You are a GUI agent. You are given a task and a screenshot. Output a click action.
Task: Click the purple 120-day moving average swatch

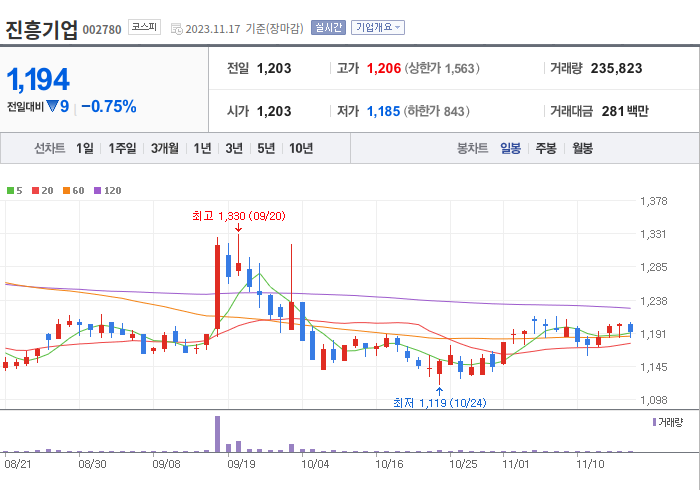coord(97,191)
